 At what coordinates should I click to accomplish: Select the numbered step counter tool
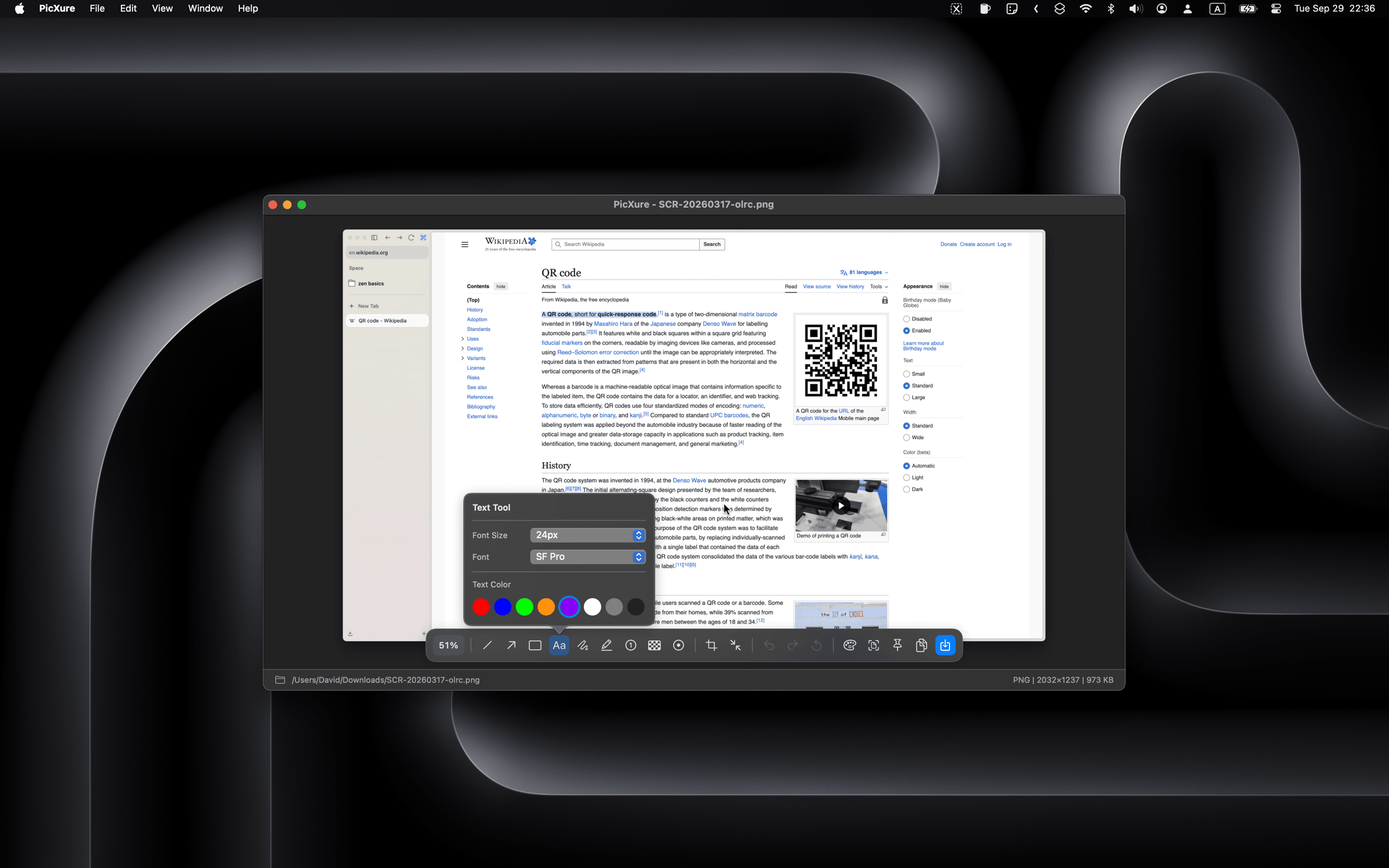tap(631, 645)
